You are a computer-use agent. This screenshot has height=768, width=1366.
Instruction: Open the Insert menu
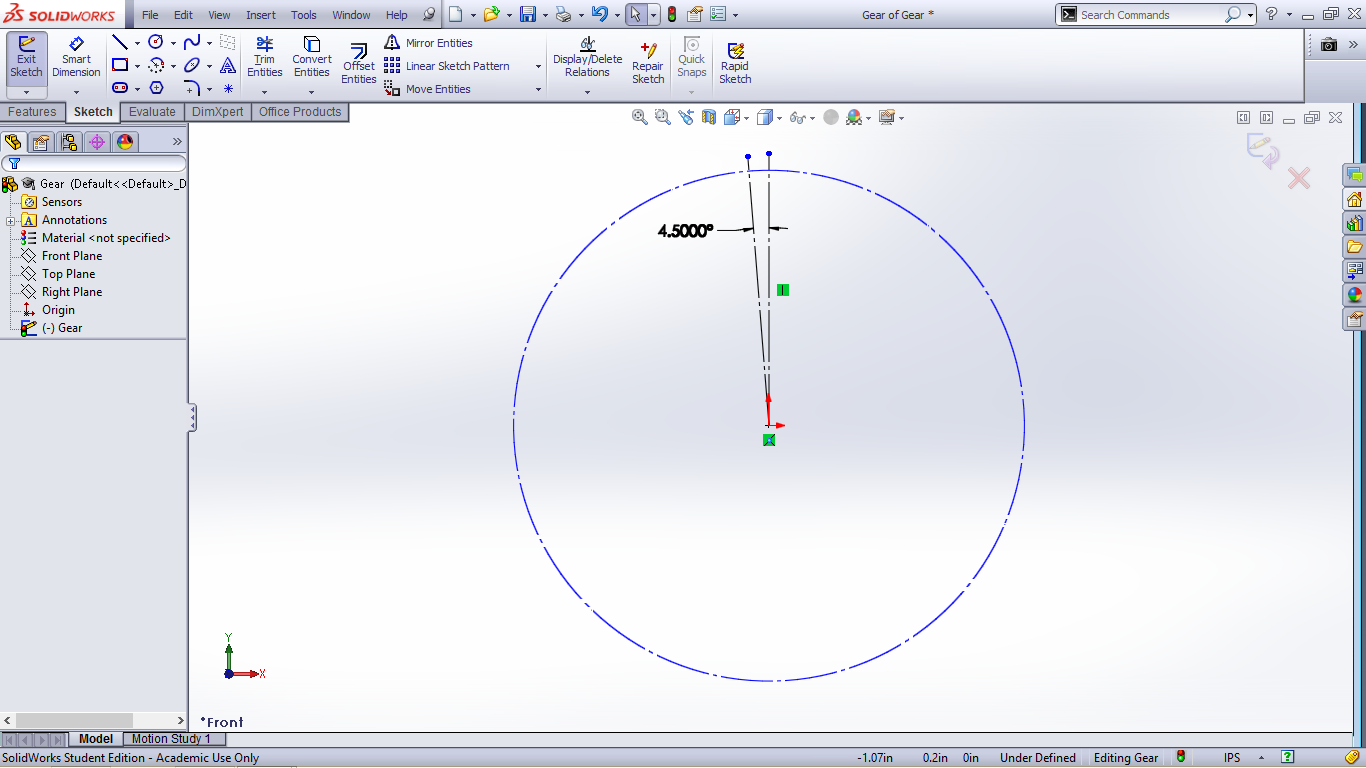point(261,15)
